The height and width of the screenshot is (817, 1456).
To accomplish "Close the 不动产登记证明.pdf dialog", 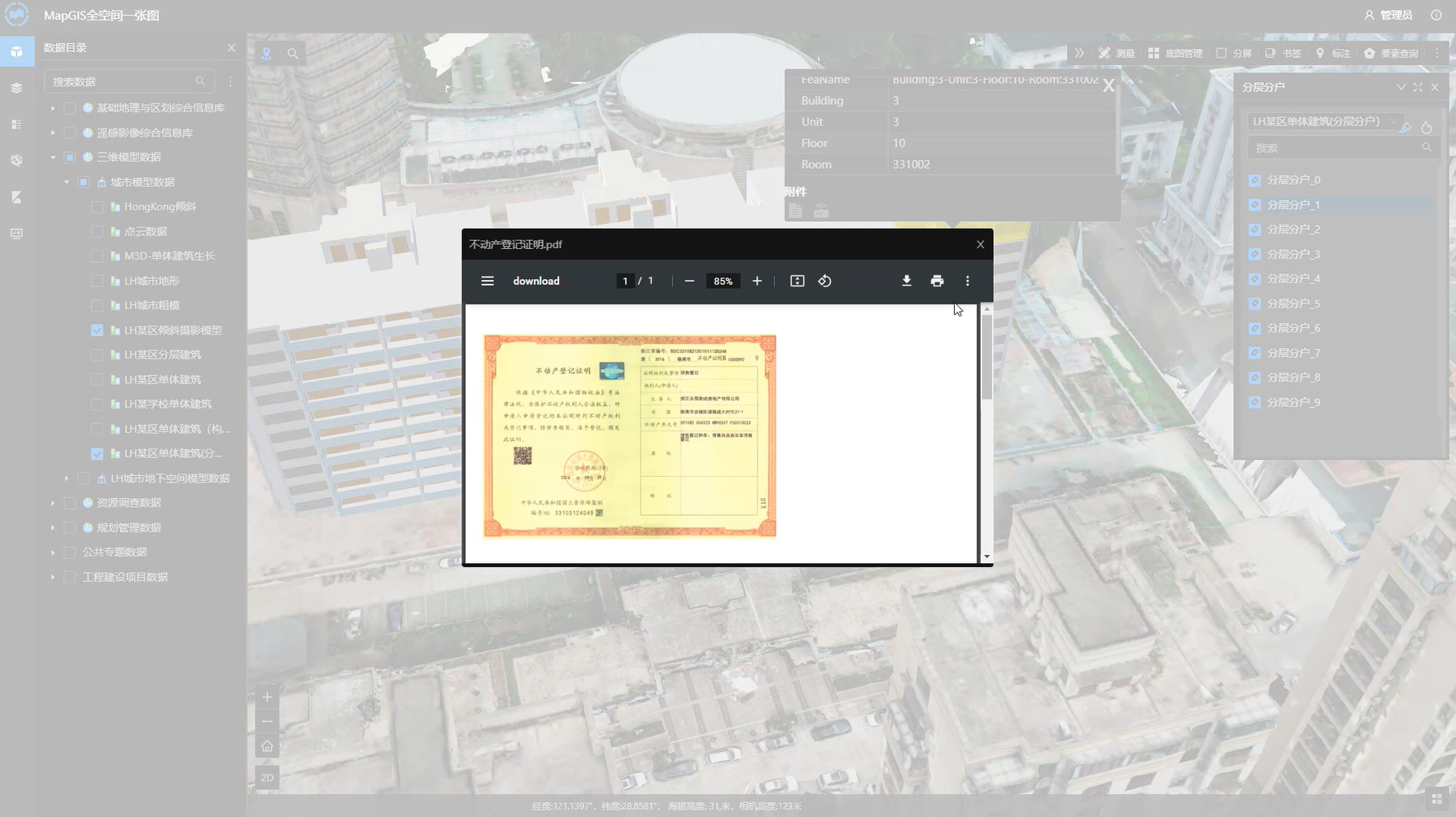I will coord(980,244).
